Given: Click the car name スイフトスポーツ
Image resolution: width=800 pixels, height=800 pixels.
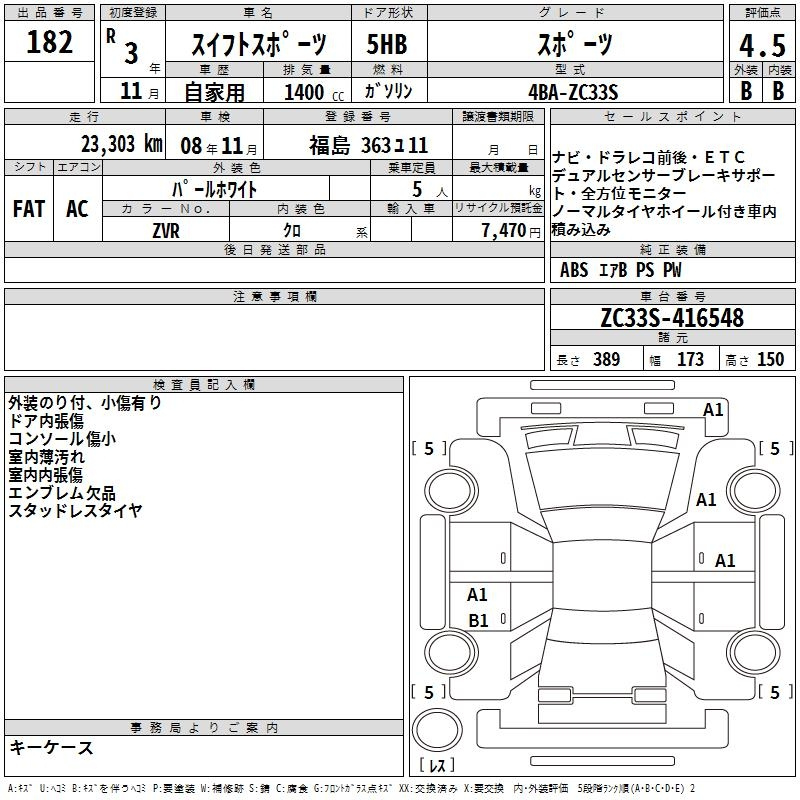Looking at the screenshot, I should tap(259, 44).
